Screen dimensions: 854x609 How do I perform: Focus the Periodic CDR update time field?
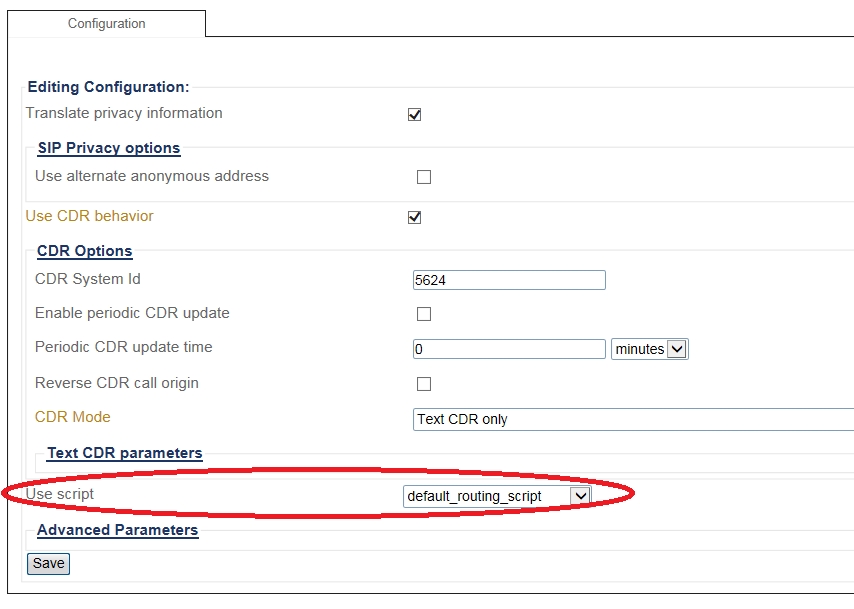(x=509, y=349)
